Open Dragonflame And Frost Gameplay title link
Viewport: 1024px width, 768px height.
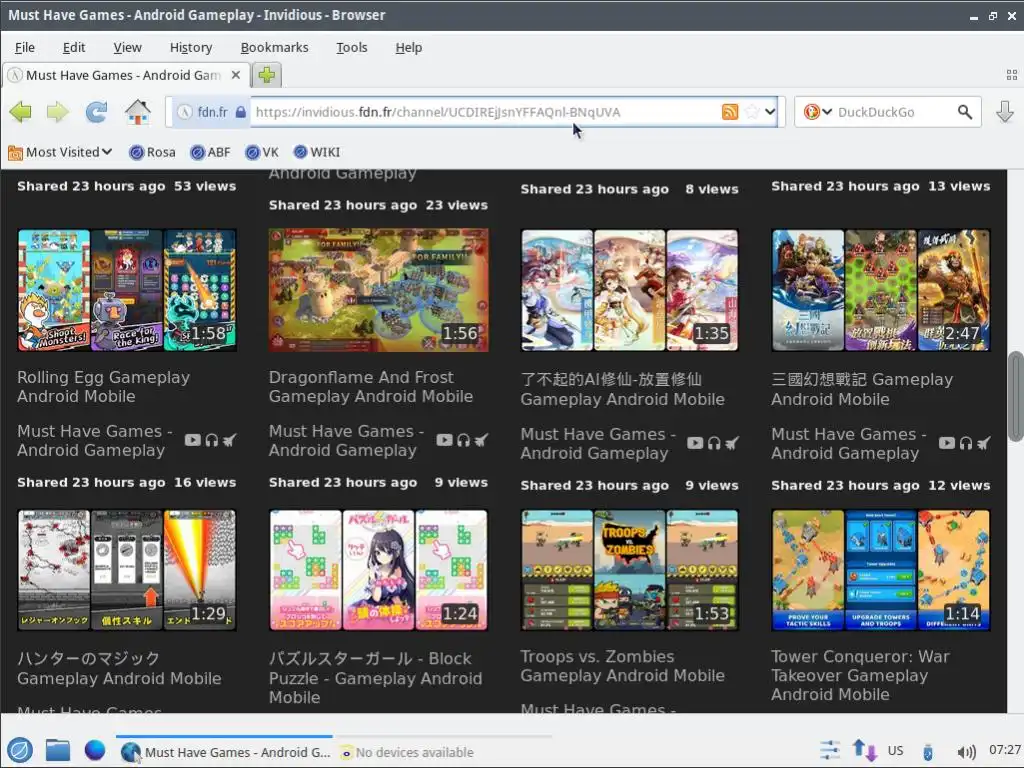(x=370, y=387)
